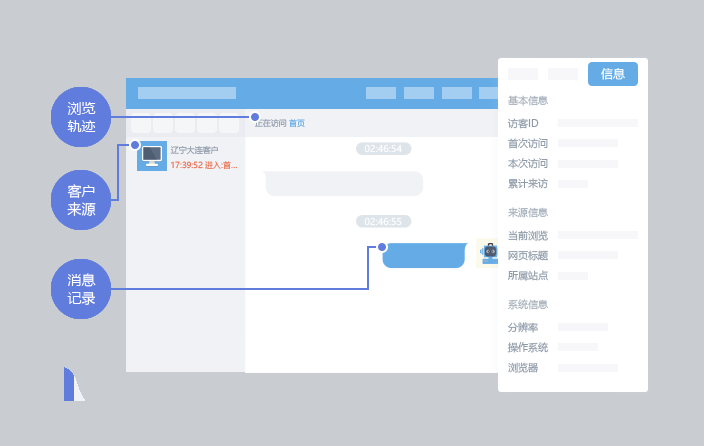Click the grey received message bubble
704x446 pixels.
343,183
